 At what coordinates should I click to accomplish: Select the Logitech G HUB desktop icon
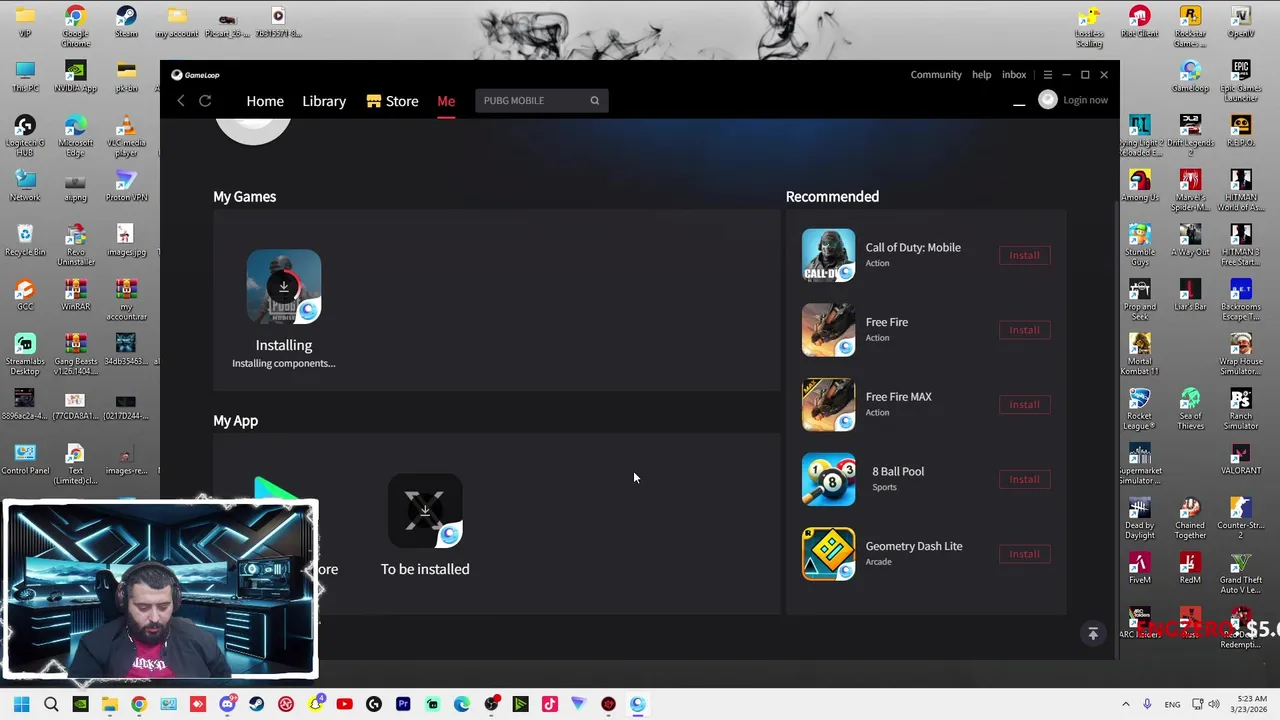25,136
